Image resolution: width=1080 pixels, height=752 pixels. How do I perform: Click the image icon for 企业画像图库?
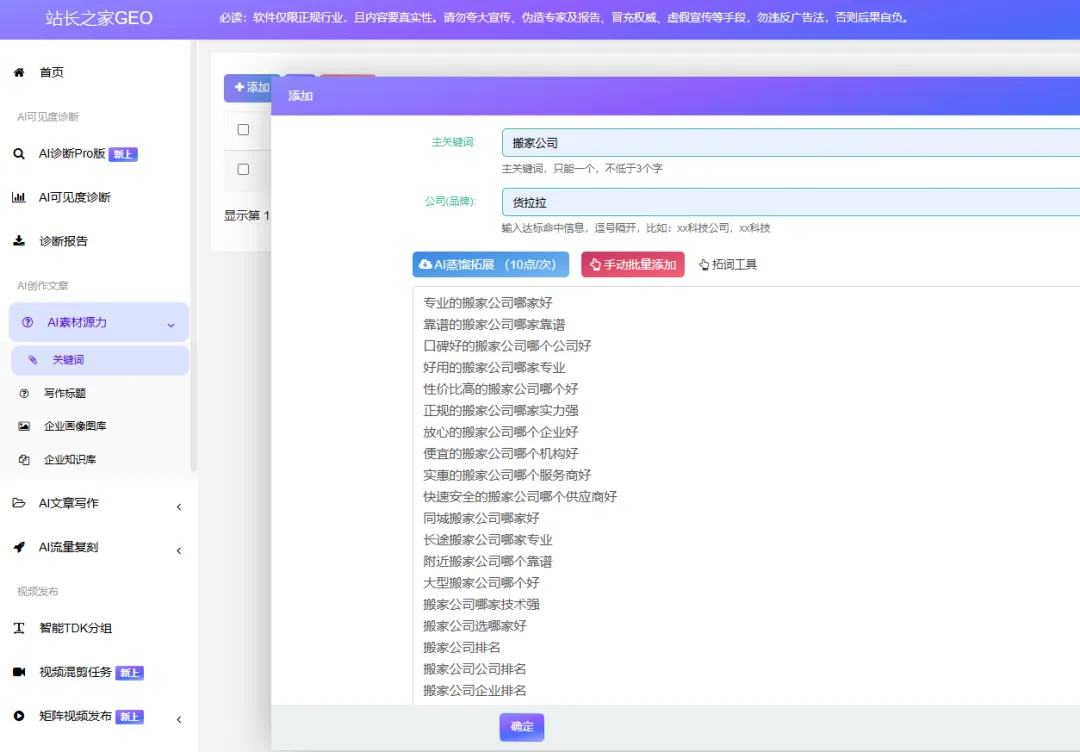click(x=24, y=426)
